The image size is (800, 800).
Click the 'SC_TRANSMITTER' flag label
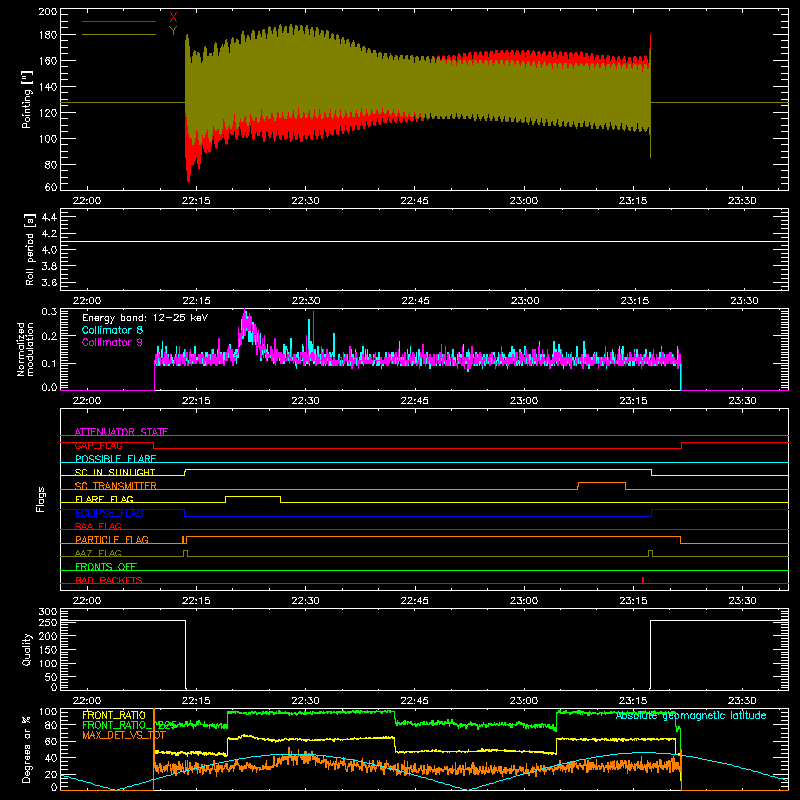click(116, 486)
